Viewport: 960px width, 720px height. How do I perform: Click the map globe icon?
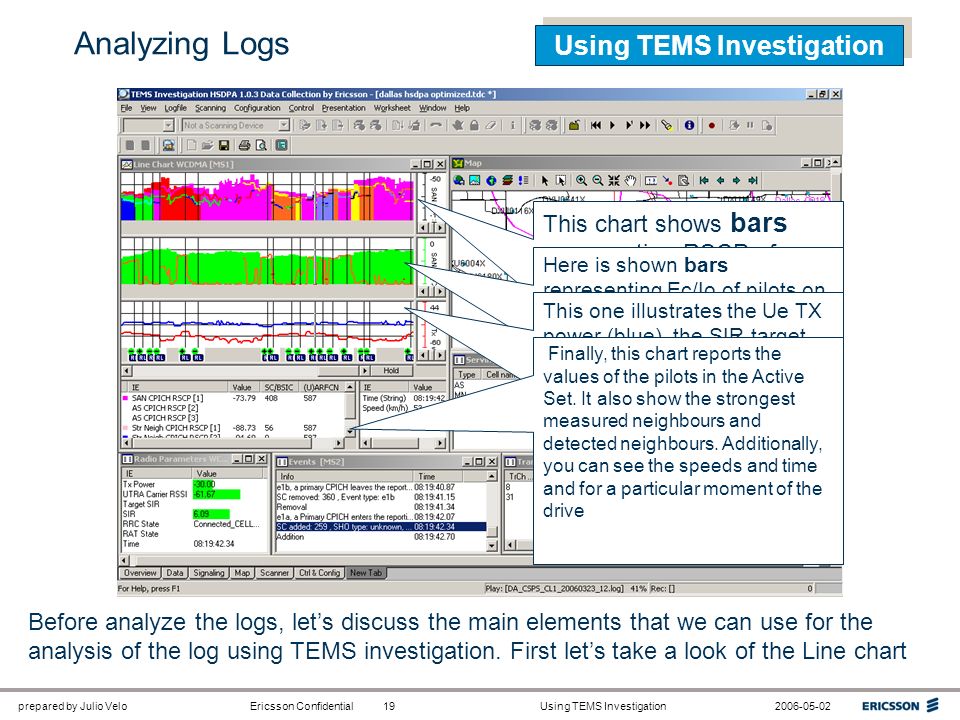[x=491, y=181]
